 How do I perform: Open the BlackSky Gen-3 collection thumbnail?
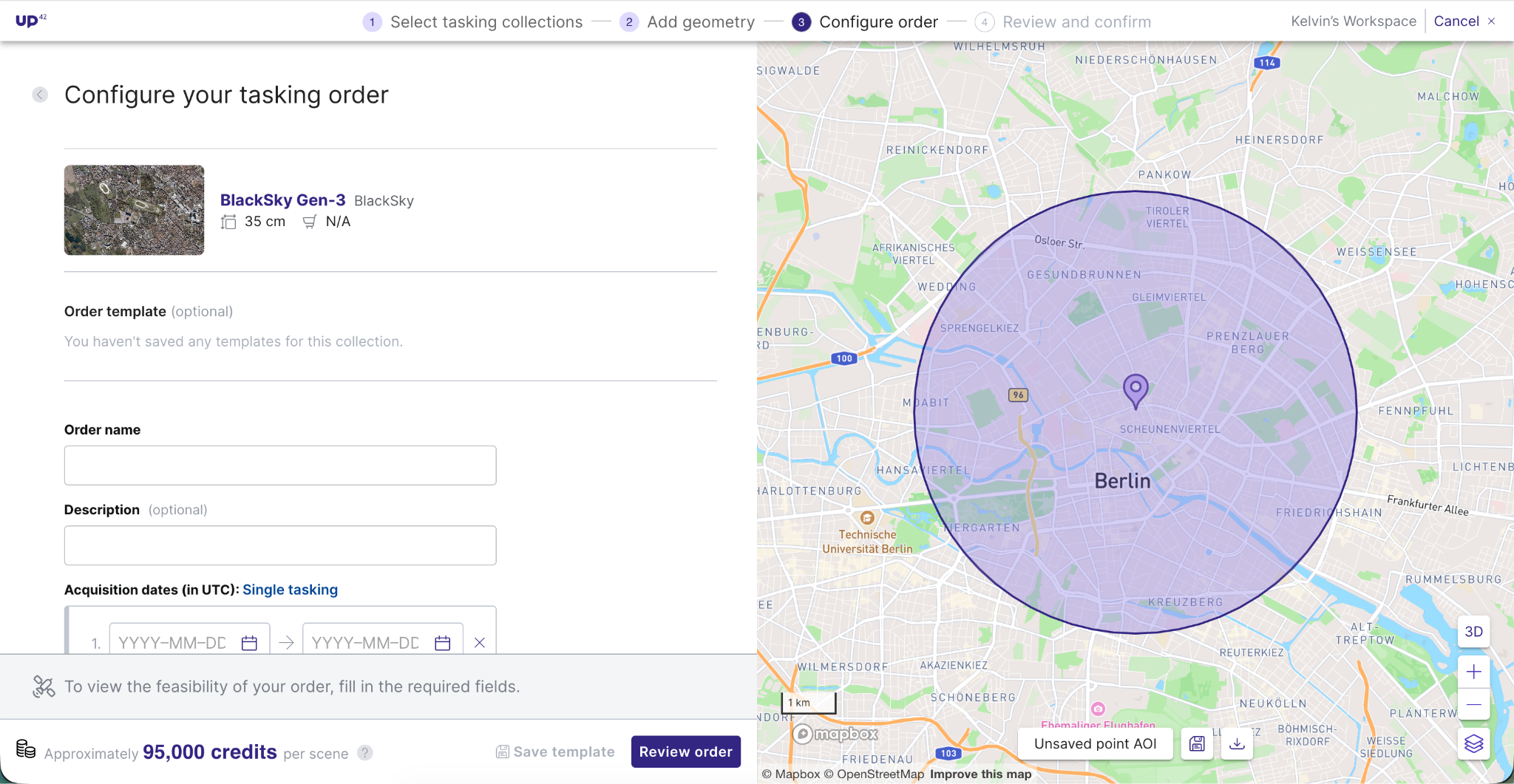134,210
